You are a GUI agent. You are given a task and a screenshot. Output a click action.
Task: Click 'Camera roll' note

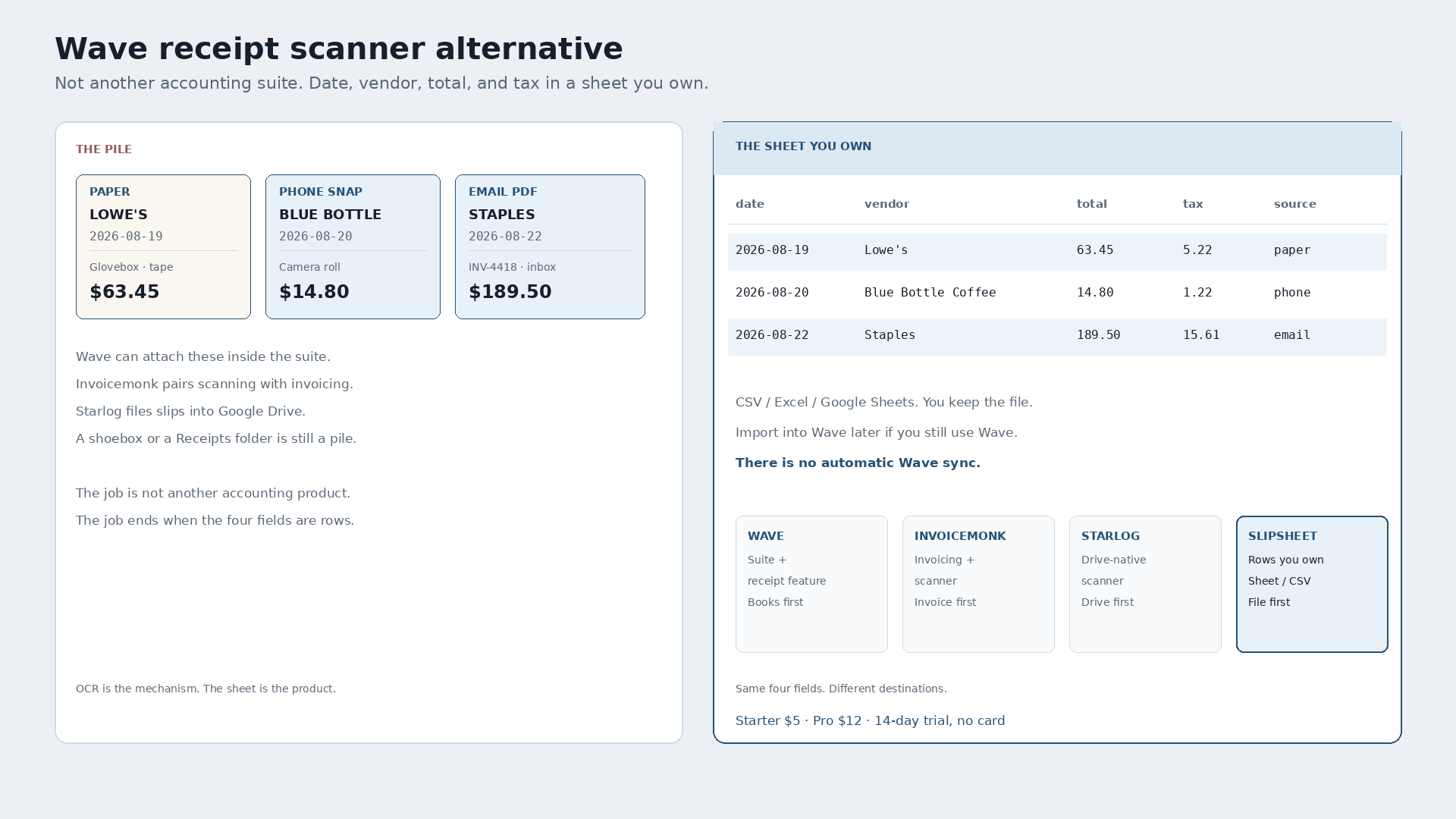coord(309,267)
